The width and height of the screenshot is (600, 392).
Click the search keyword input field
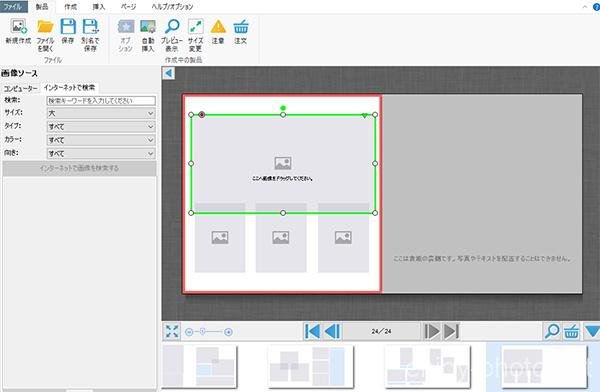point(101,101)
